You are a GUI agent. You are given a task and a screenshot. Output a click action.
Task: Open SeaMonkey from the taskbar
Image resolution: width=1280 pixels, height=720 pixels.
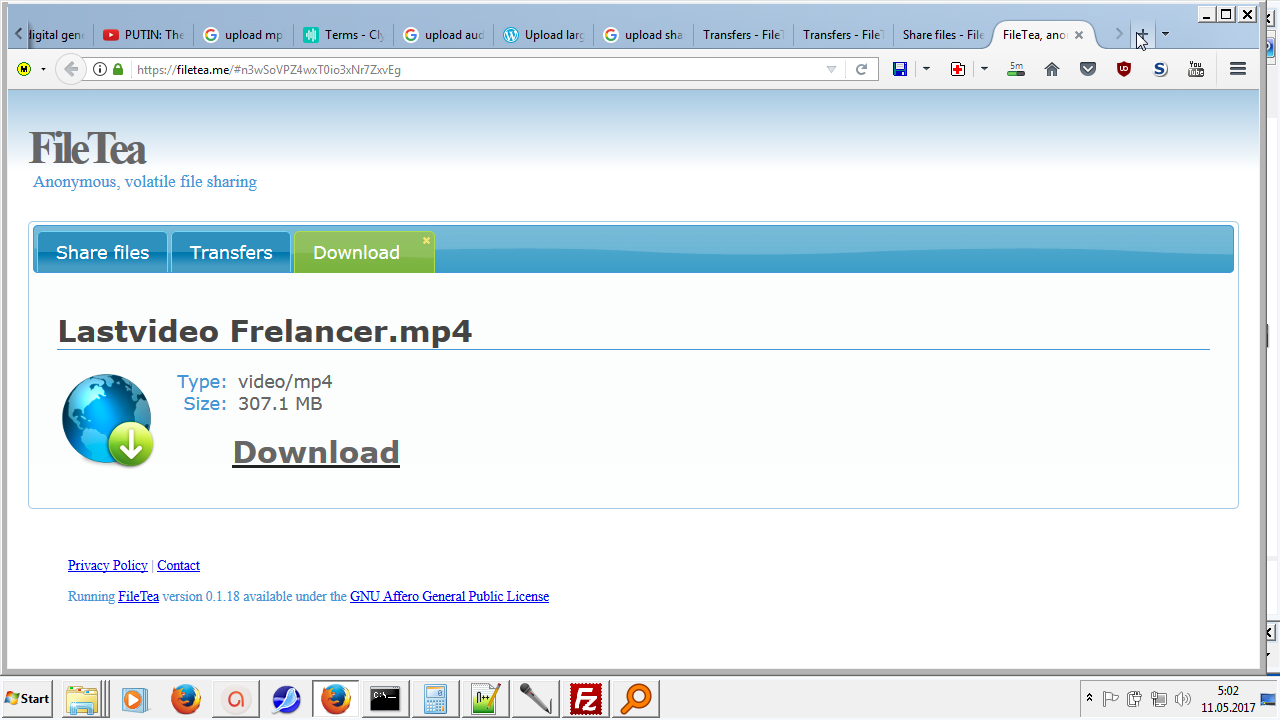pyautogui.click(x=286, y=699)
